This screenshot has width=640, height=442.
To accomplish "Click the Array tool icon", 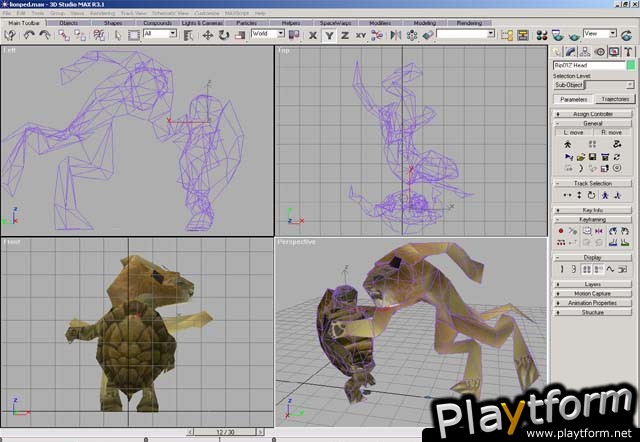I will (412, 36).
